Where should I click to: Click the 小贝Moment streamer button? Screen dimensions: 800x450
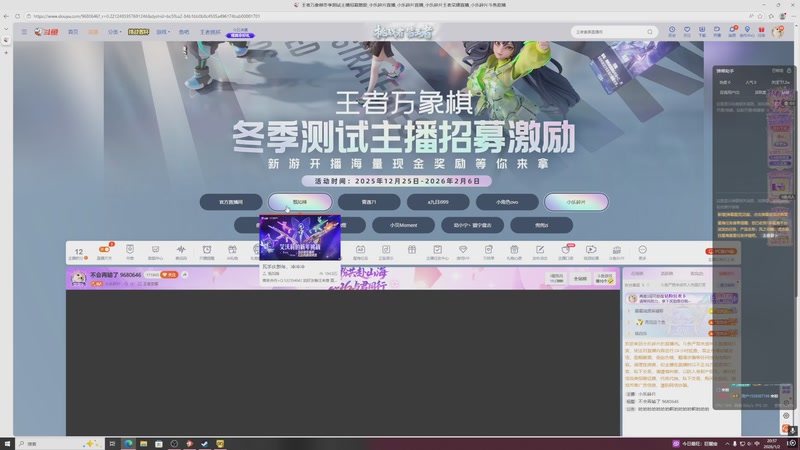click(404, 225)
